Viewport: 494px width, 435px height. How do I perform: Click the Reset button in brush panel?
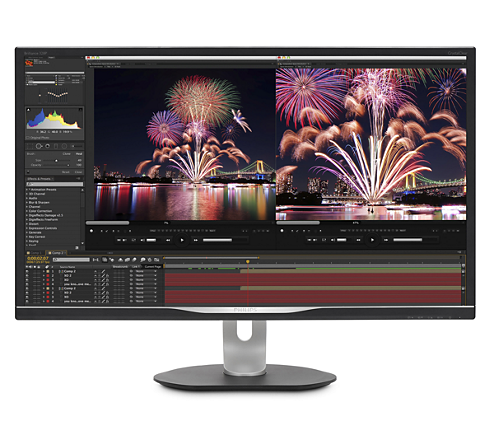click(x=66, y=172)
